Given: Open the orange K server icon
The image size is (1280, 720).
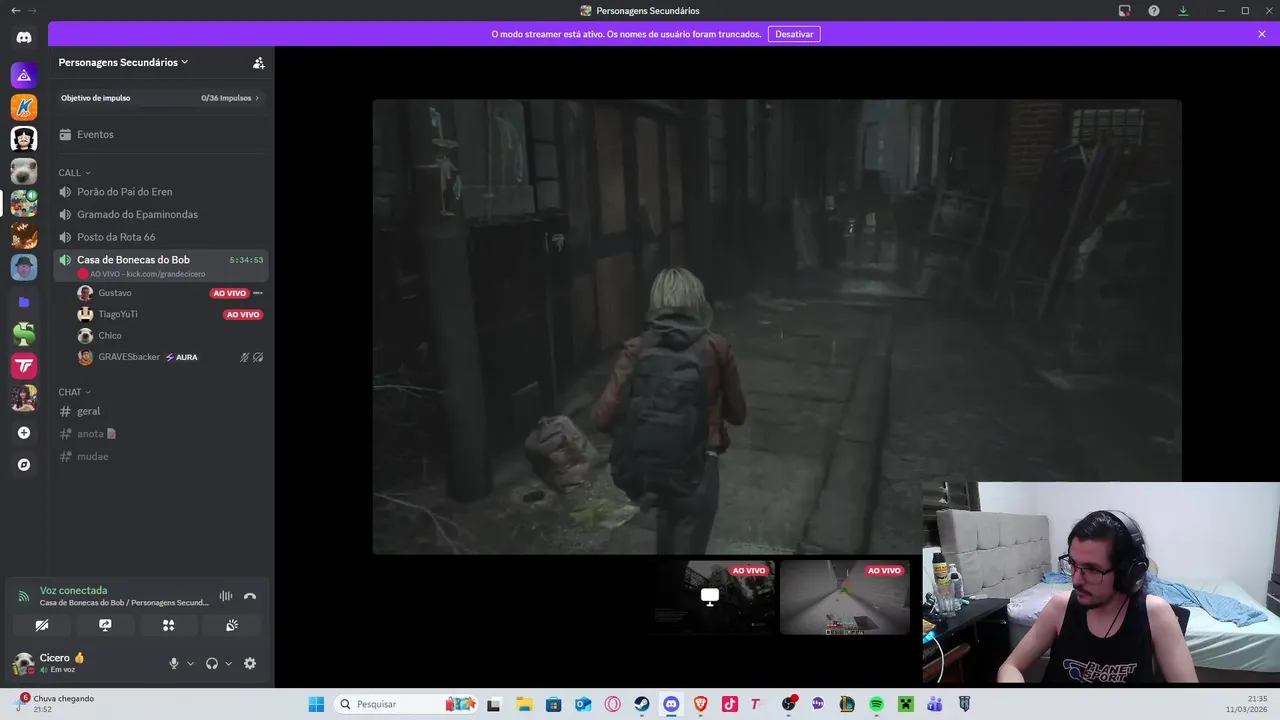Looking at the screenshot, I should coord(24,107).
